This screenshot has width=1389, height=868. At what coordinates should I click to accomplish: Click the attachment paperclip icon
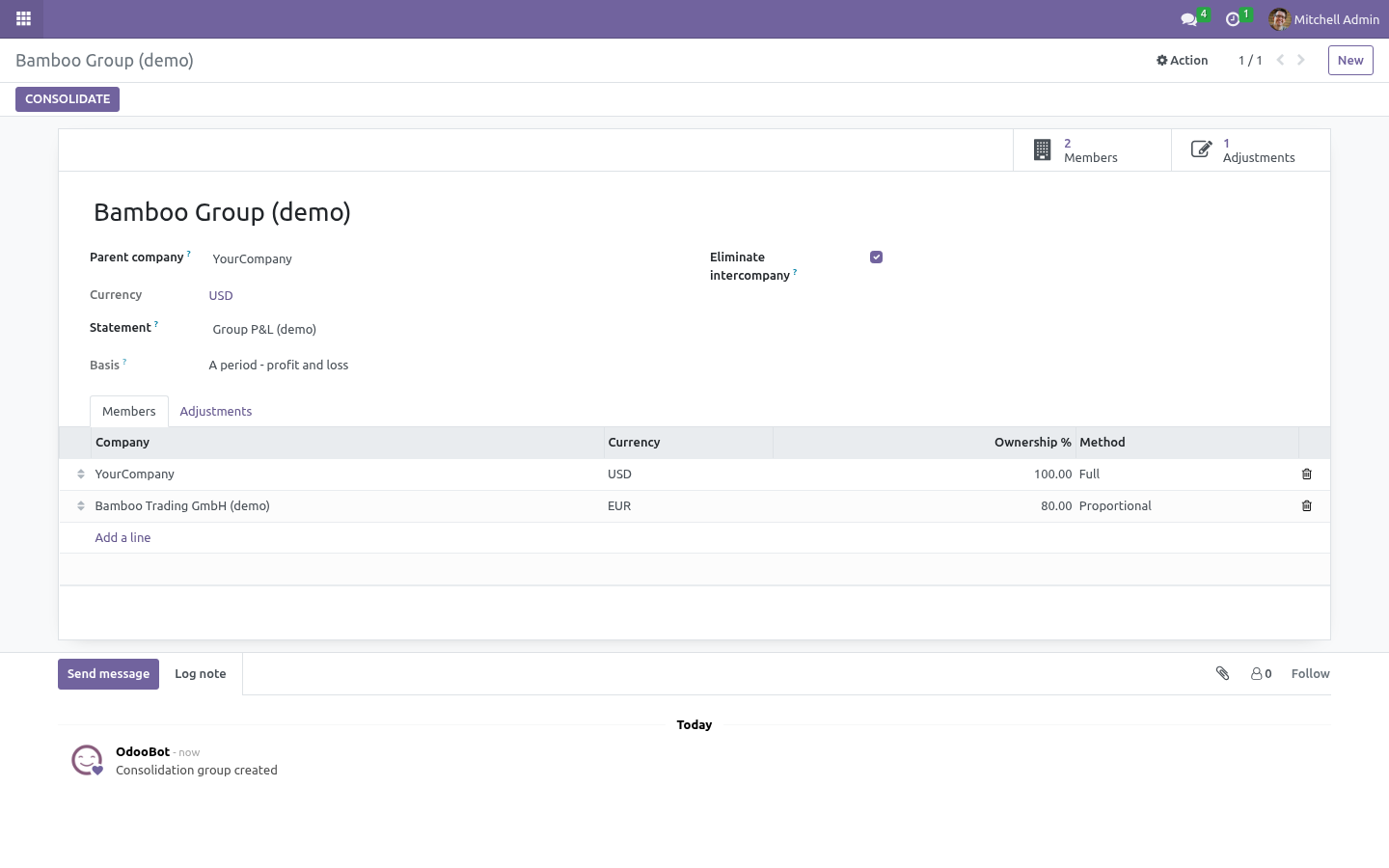[1222, 673]
